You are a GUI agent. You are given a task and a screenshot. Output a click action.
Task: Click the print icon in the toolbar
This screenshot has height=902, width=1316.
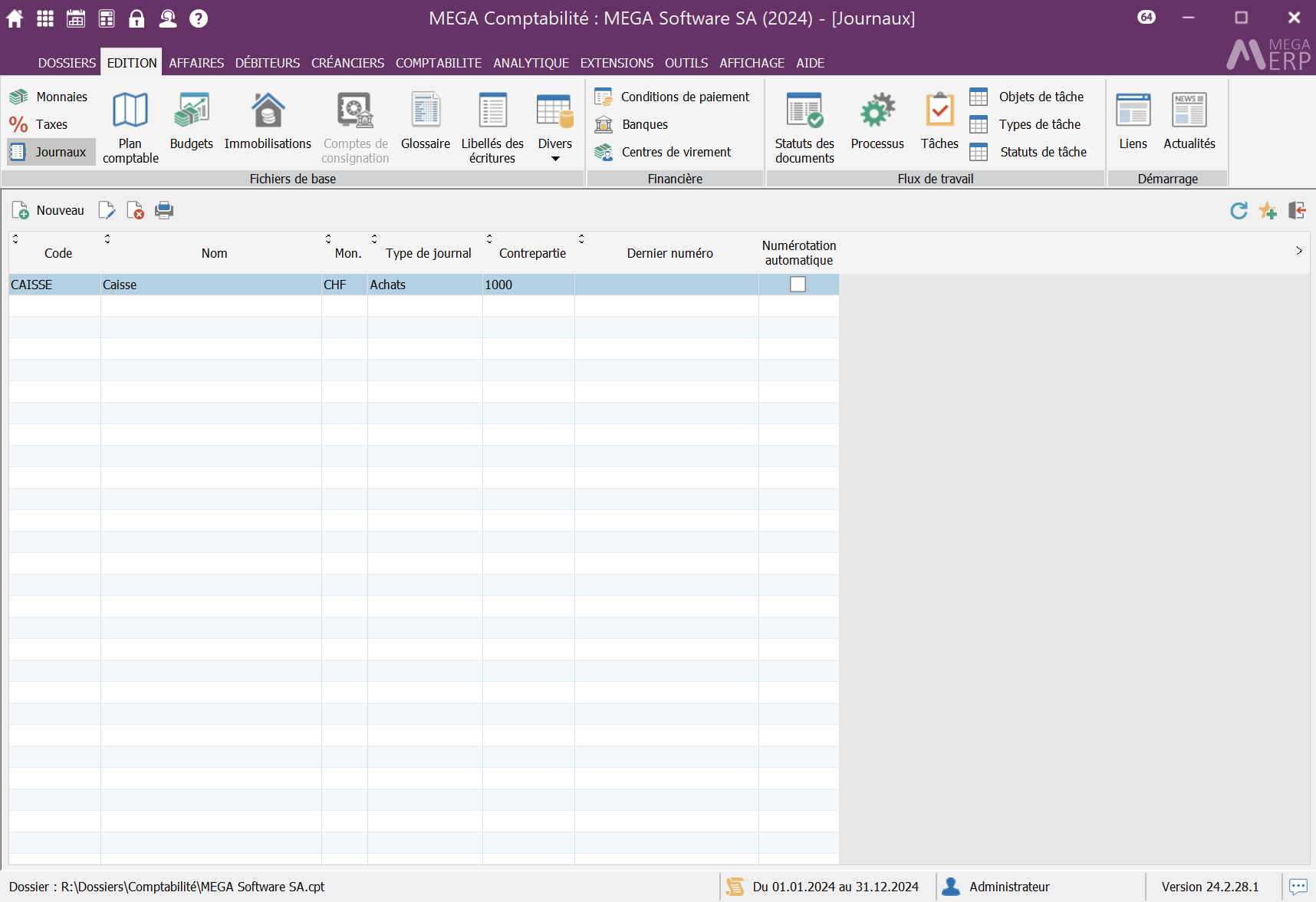[164, 210]
